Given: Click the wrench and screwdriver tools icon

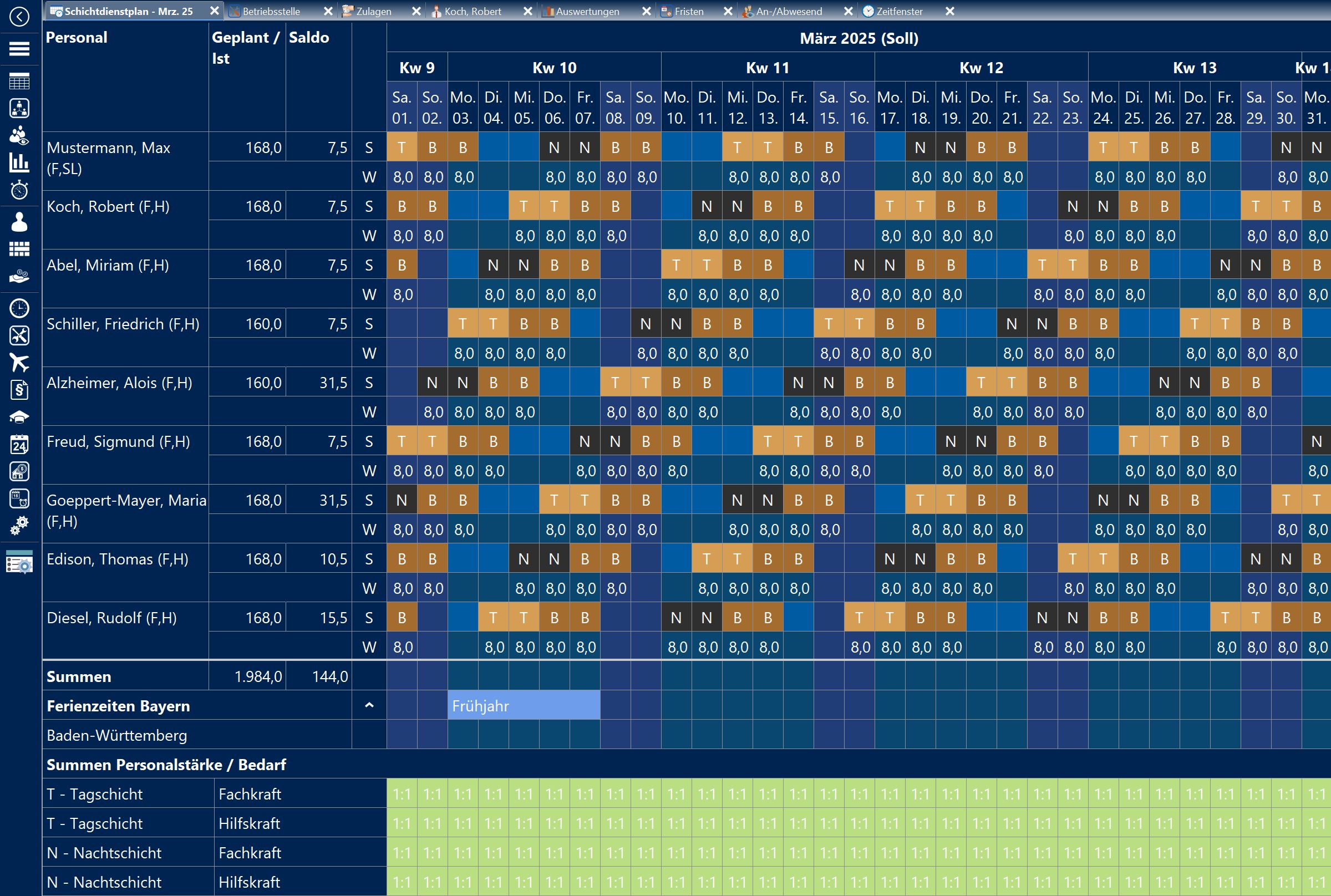Looking at the screenshot, I should (19, 335).
